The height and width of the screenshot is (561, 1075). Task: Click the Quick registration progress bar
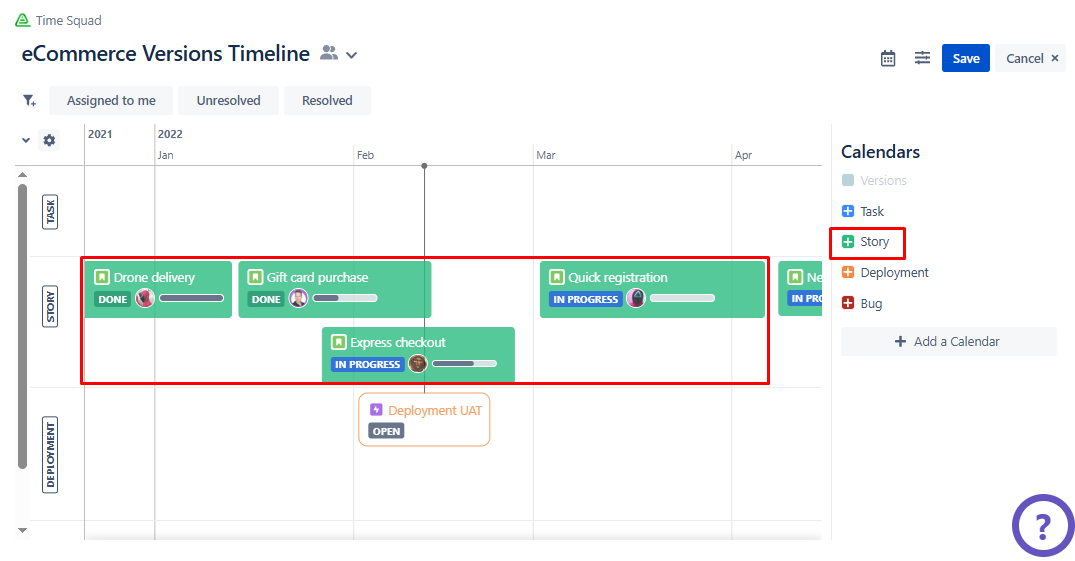point(682,298)
